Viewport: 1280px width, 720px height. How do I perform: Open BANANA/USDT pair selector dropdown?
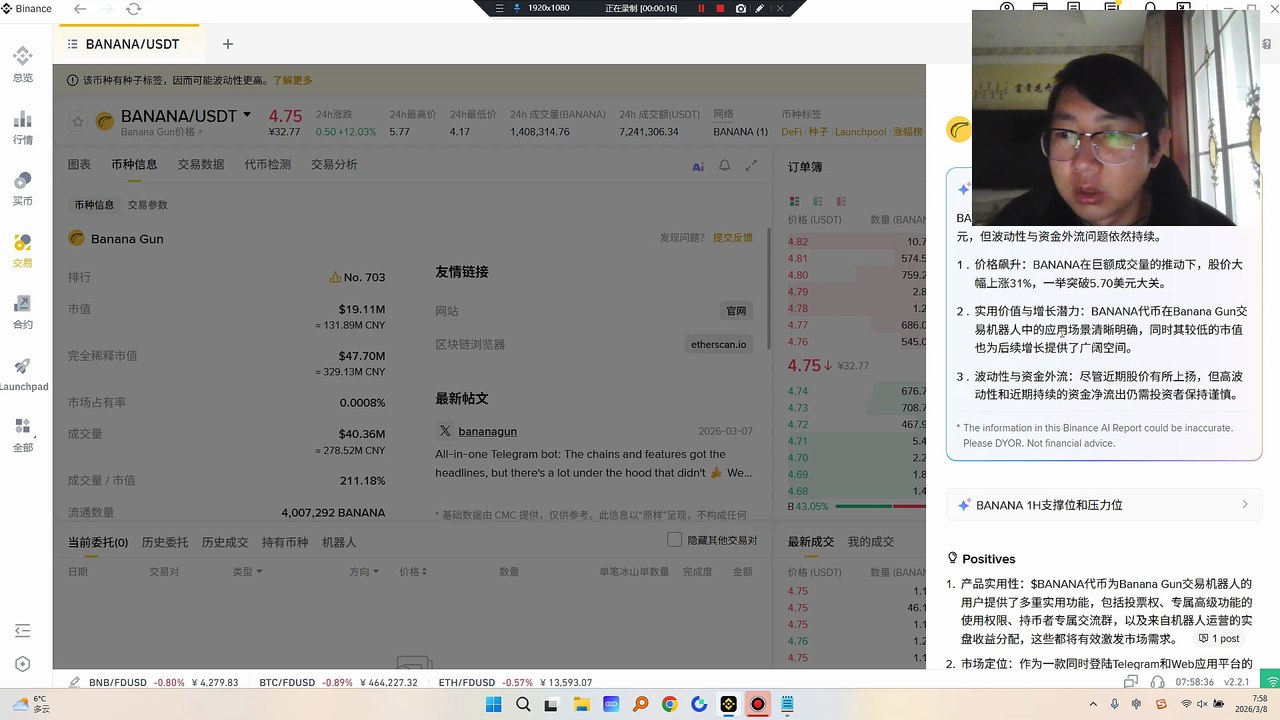[x=247, y=115]
